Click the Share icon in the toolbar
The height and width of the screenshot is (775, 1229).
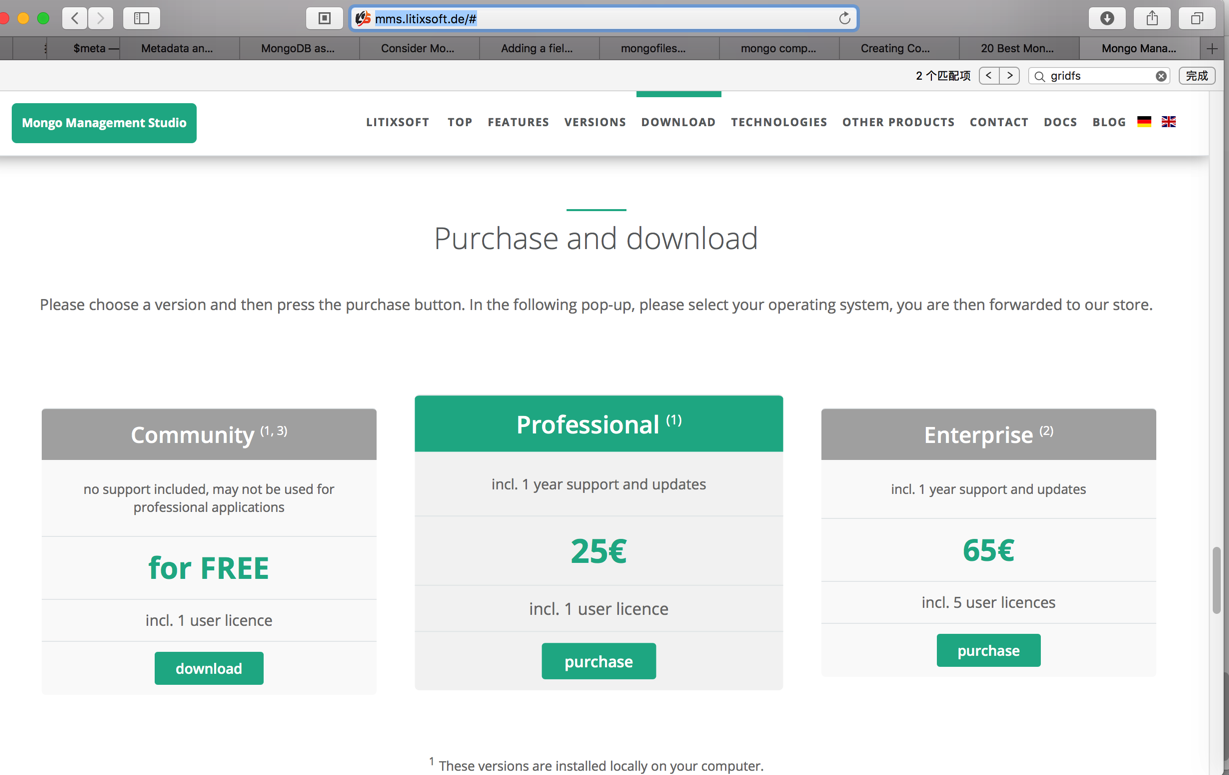click(1152, 18)
